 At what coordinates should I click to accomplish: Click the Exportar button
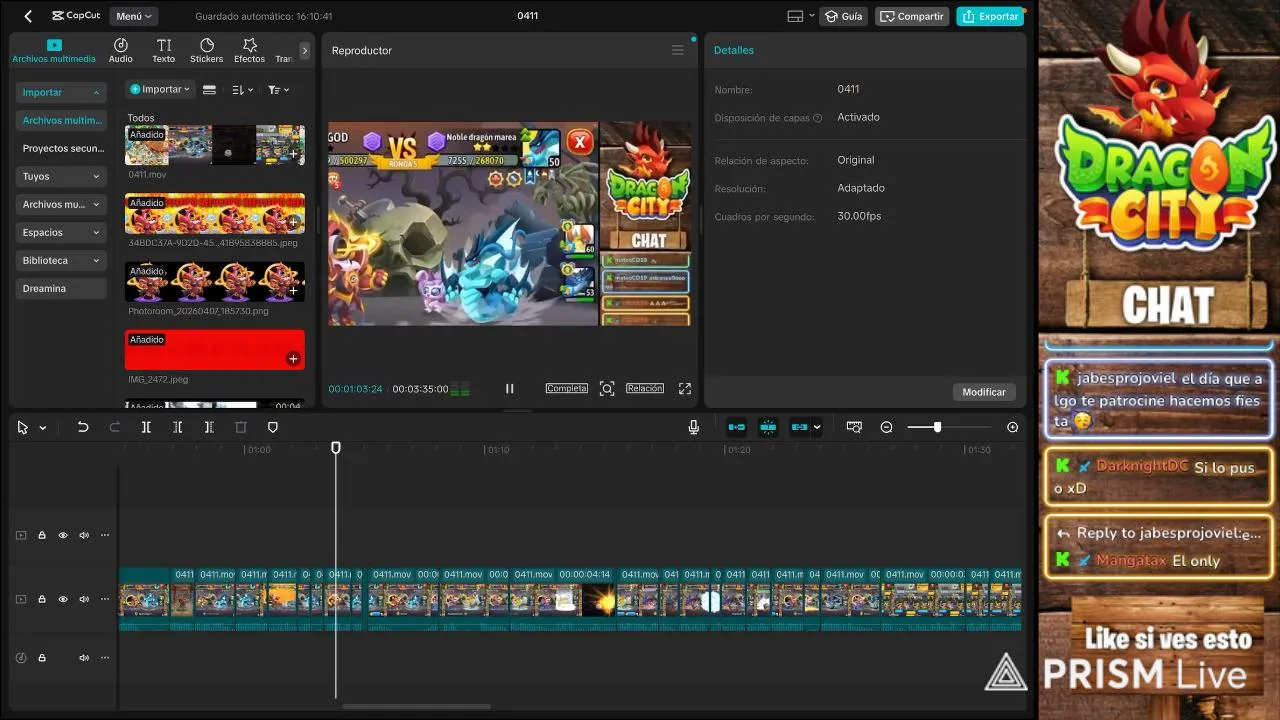tap(990, 16)
